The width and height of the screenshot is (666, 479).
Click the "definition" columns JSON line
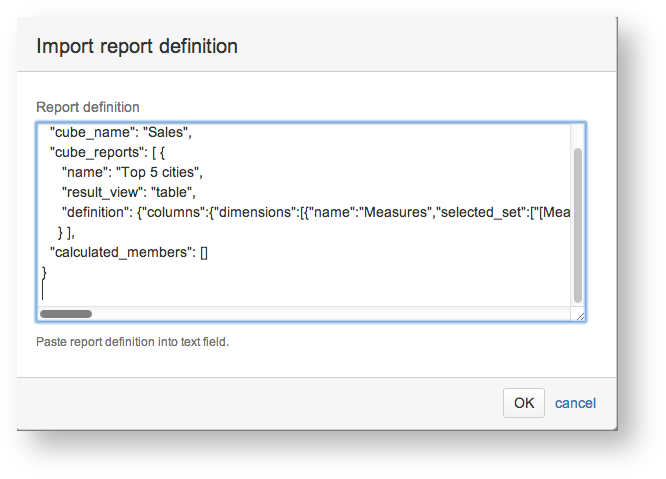pyautogui.click(x=316, y=212)
